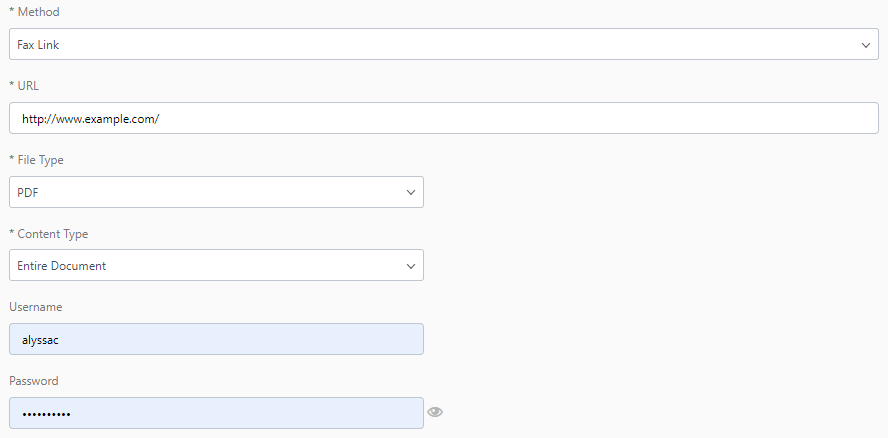
Task: Click the chevron arrow of the Content Type select
Action: point(411,266)
